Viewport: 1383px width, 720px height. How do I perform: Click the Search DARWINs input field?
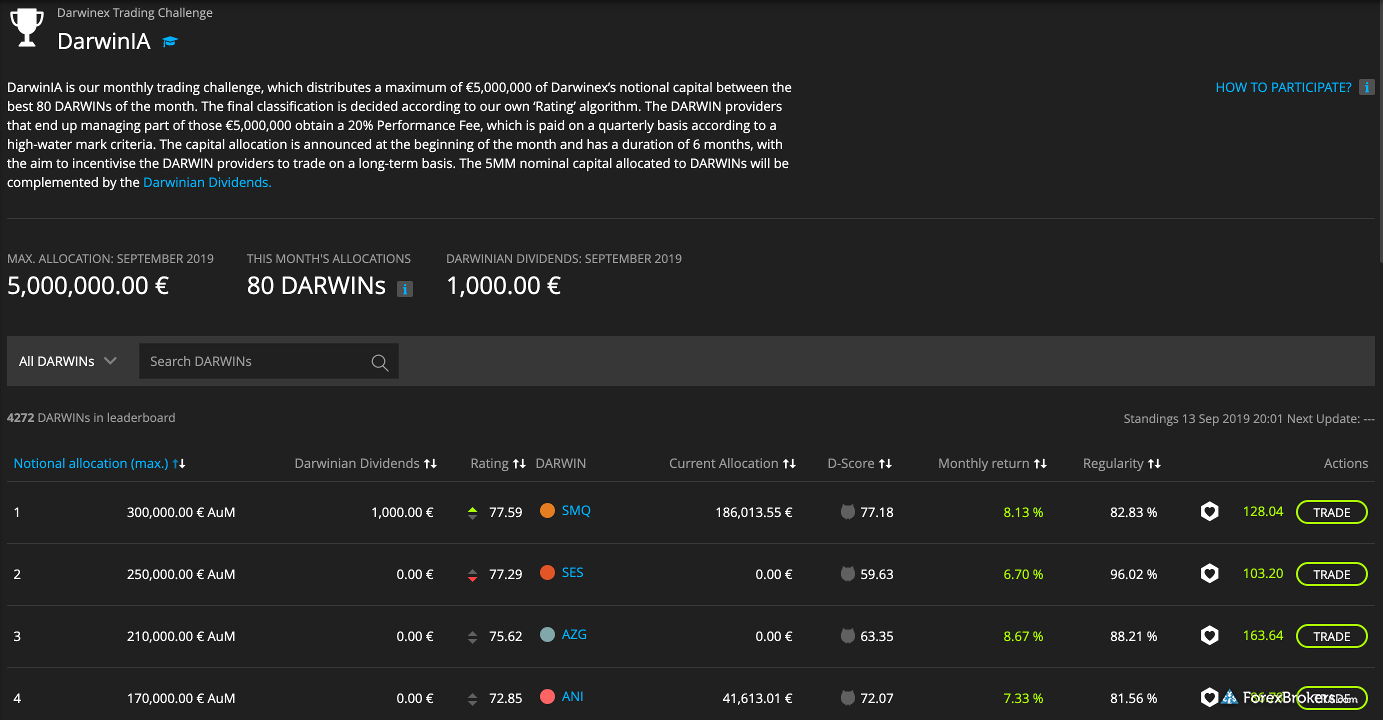(268, 361)
